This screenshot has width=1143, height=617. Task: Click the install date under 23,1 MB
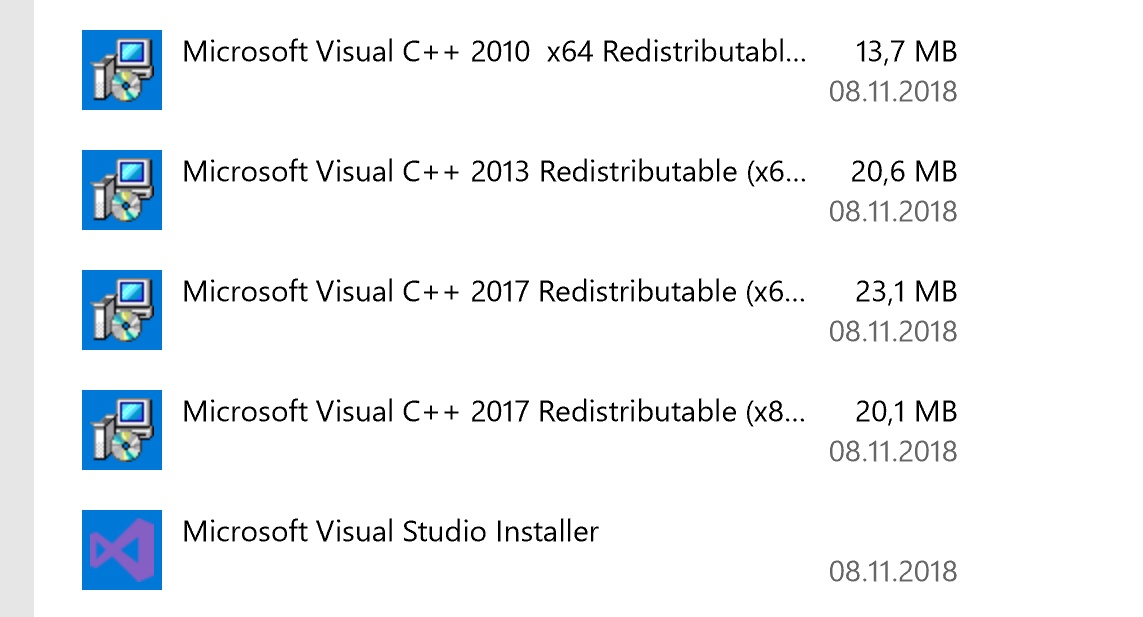click(x=893, y=332)
